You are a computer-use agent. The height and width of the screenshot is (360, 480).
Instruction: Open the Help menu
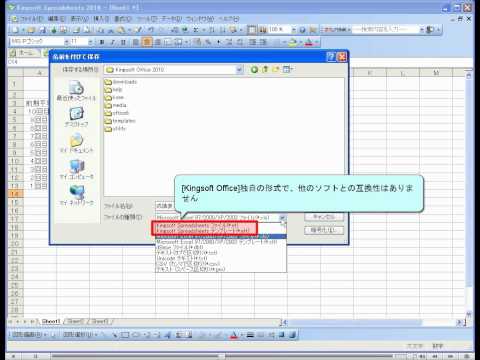coord(229,19)
